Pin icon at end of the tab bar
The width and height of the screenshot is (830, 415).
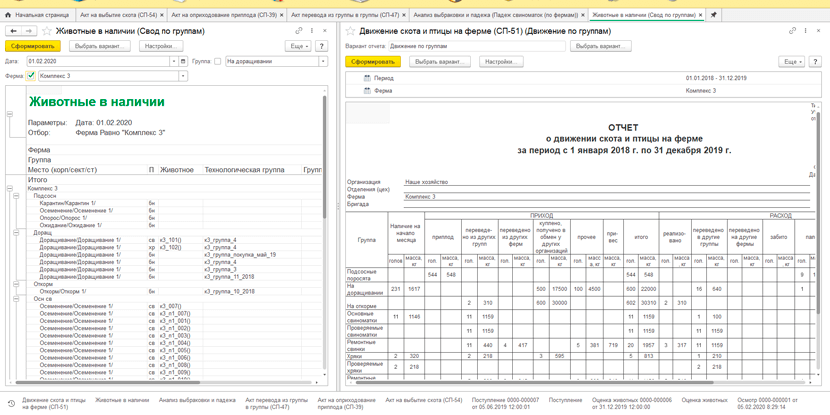[714, 15]
